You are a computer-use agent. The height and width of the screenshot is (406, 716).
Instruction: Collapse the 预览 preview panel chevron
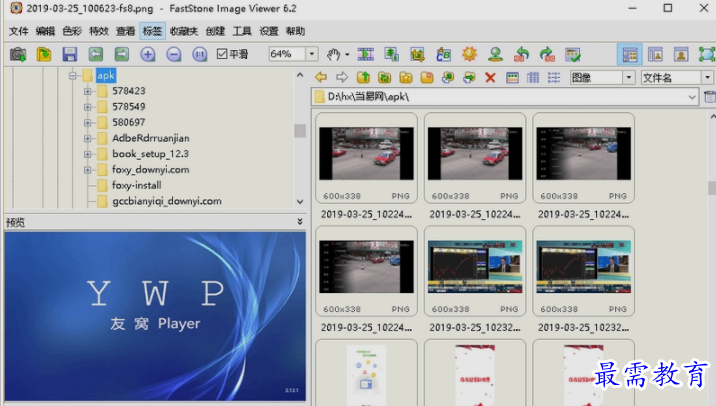coord(300,221)
